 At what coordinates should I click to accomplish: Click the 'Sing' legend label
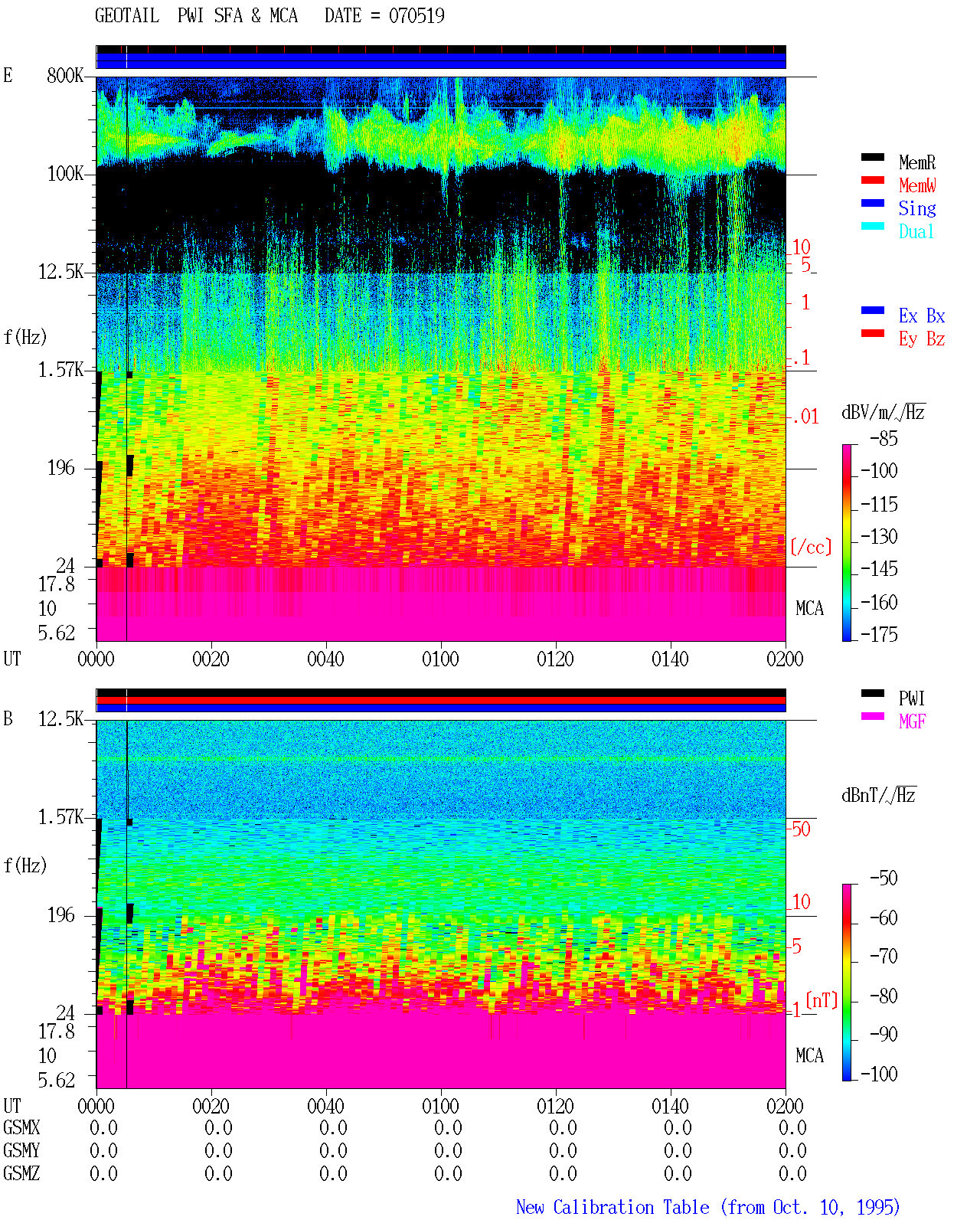click(917, 208)
